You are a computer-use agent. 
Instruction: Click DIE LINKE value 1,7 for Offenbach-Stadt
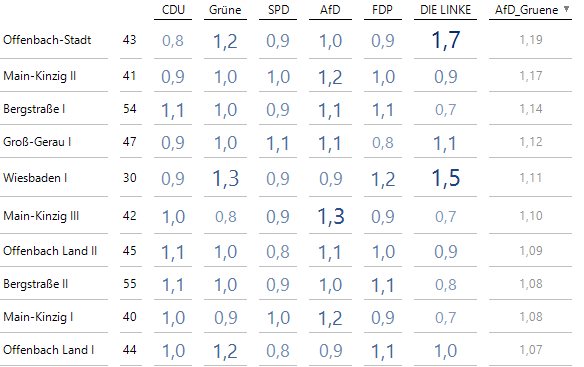point(445,40)
